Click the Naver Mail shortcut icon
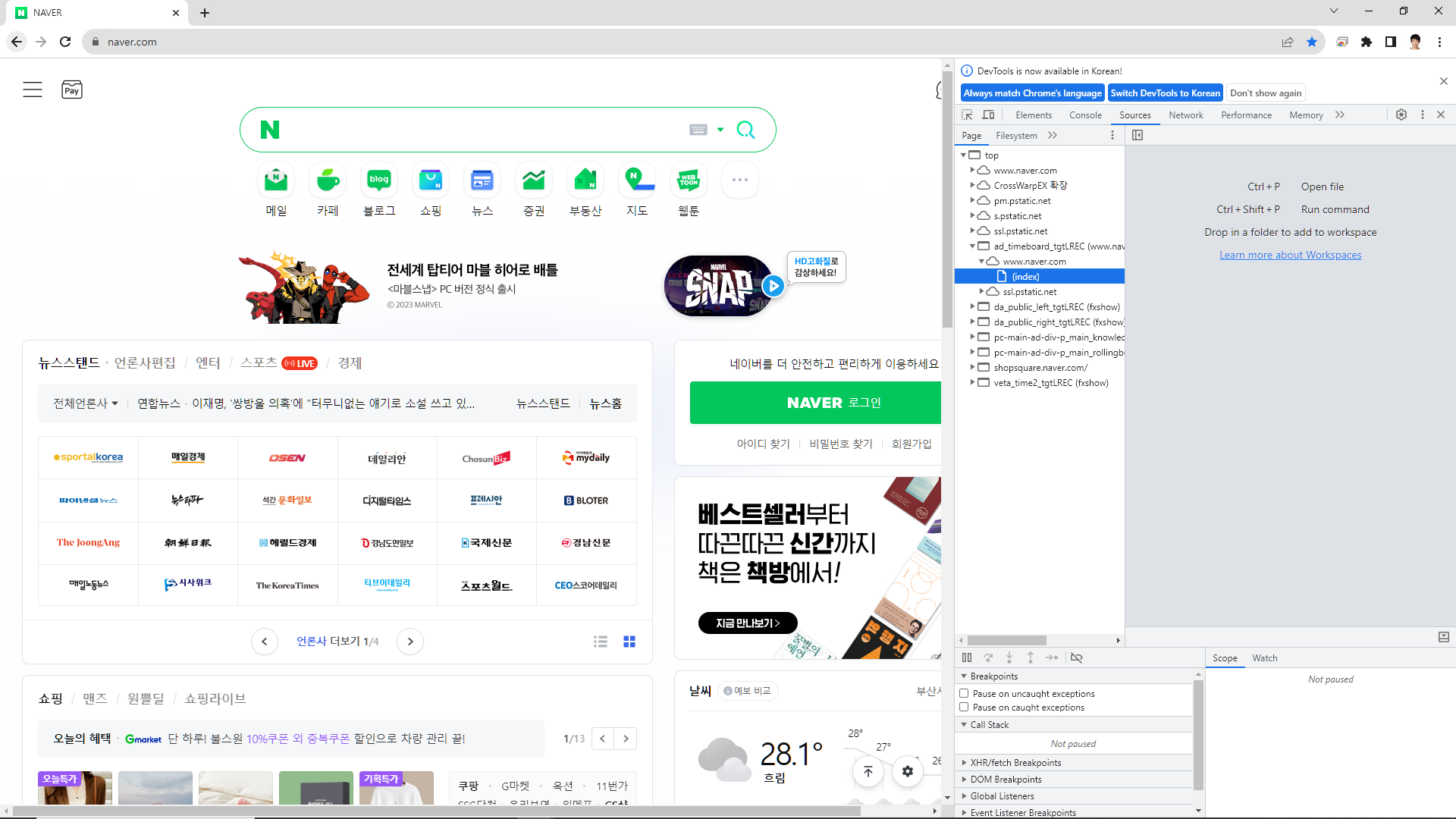The height and width of the screenshot is (819, 1456). point(276,180)
